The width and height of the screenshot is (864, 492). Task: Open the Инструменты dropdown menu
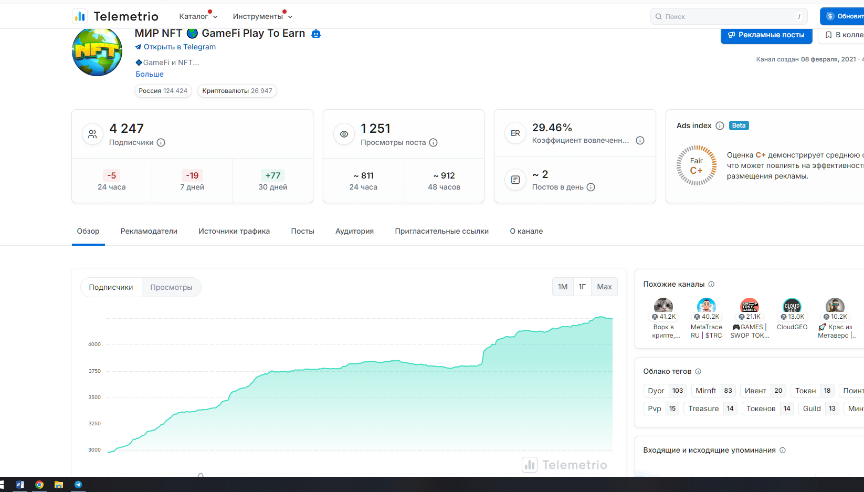coord(262,17)
